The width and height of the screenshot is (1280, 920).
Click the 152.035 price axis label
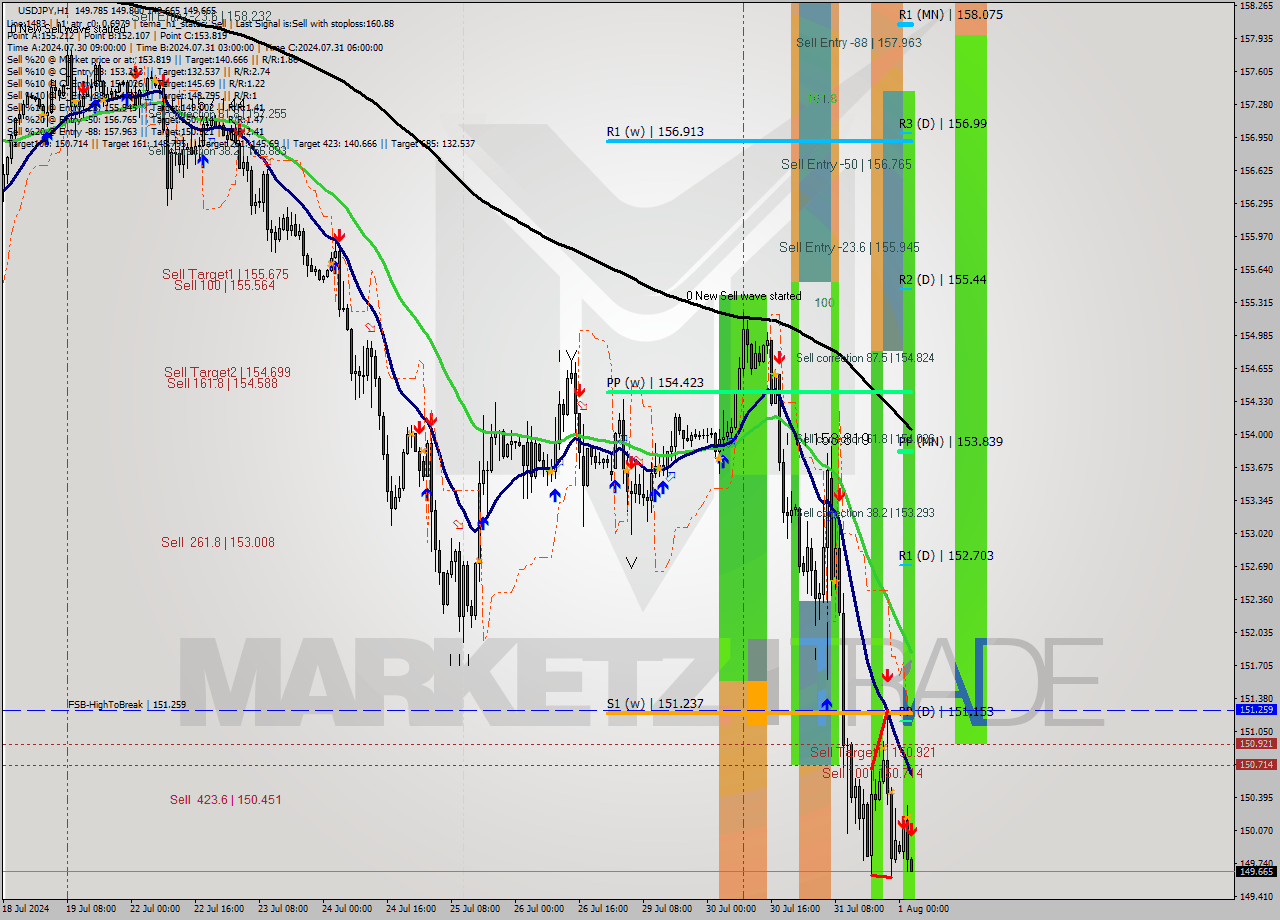(1256, 633)
